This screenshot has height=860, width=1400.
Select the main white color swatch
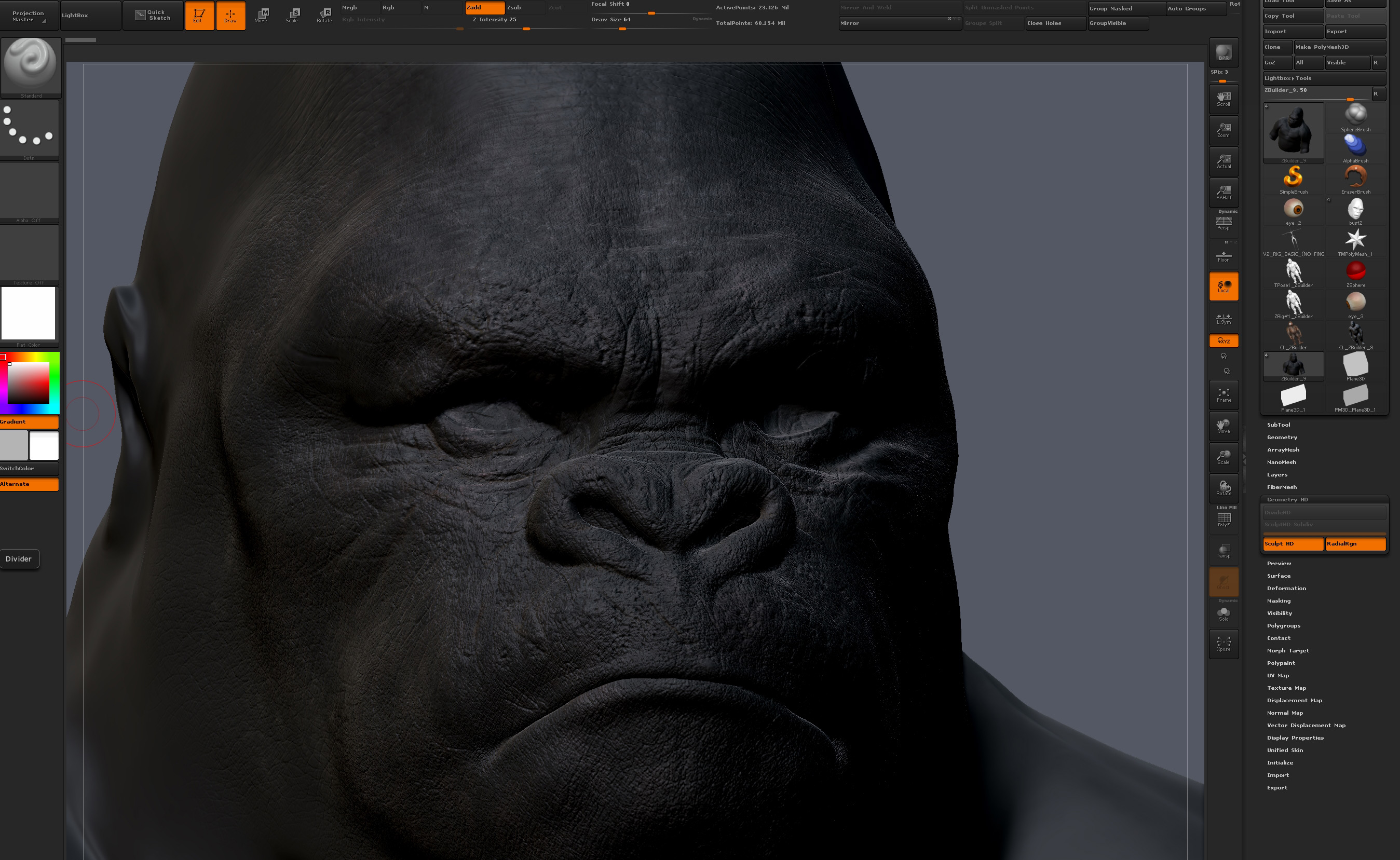click(44, 445)
